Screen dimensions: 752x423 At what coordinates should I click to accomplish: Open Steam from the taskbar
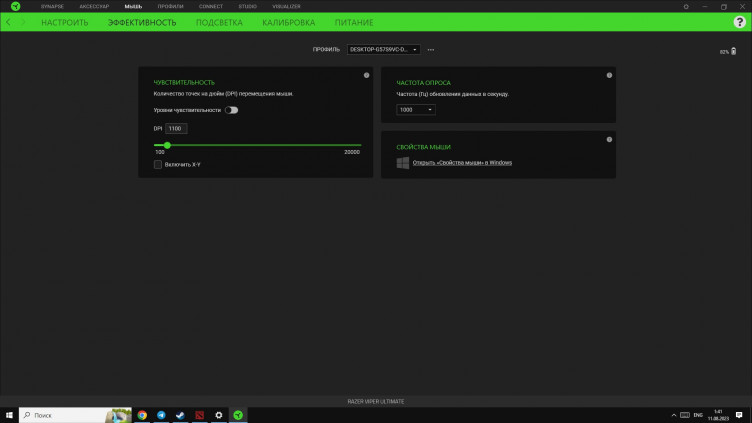pos(180,414)
